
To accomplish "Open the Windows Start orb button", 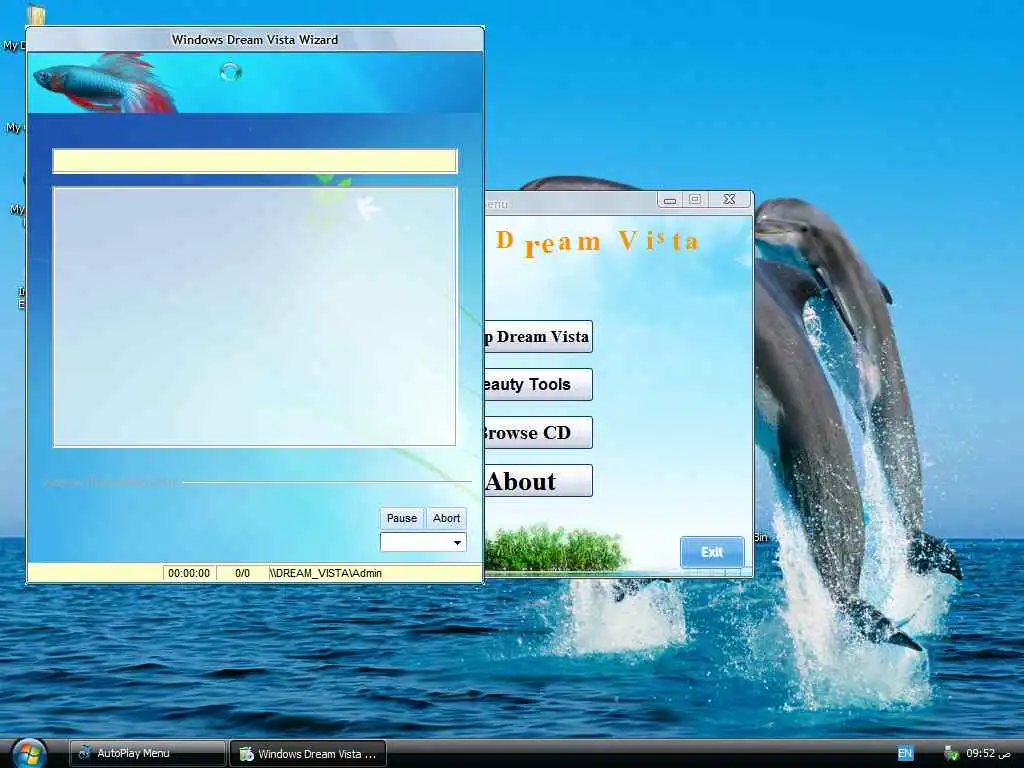I will pyautogui.click(x=28, y=754).
